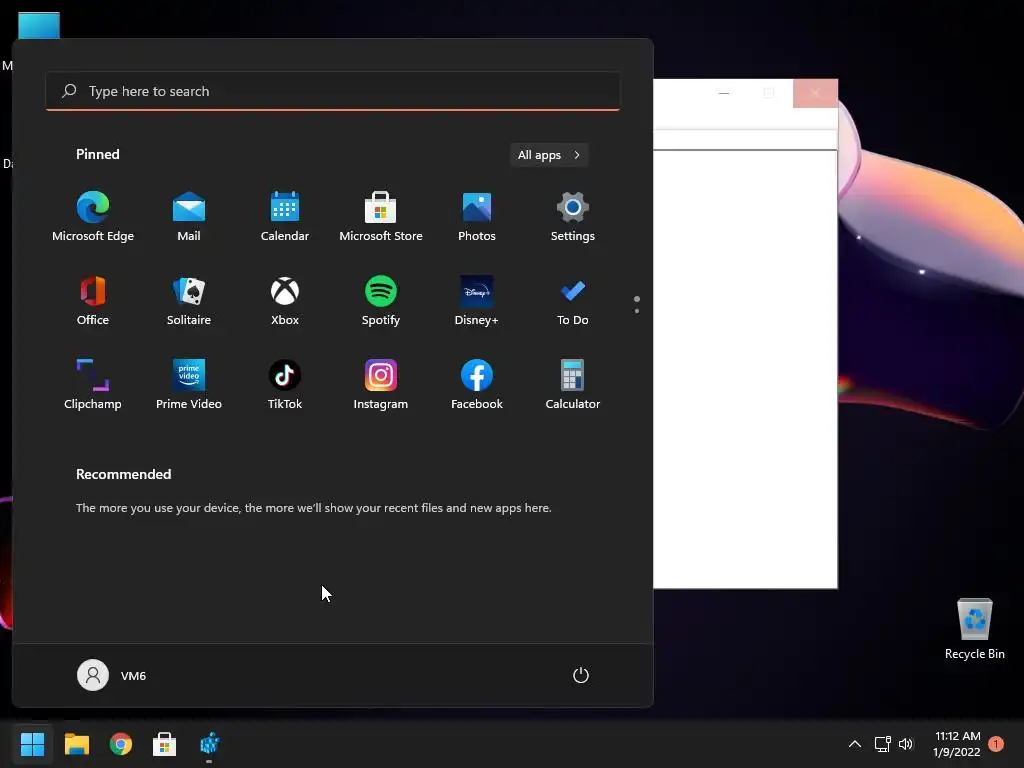The width and height of the screenshot is (1024, 768).
Task: Open Microsoft Store from the taskbar
Action: pyautogui.click(x=165, y=744)
